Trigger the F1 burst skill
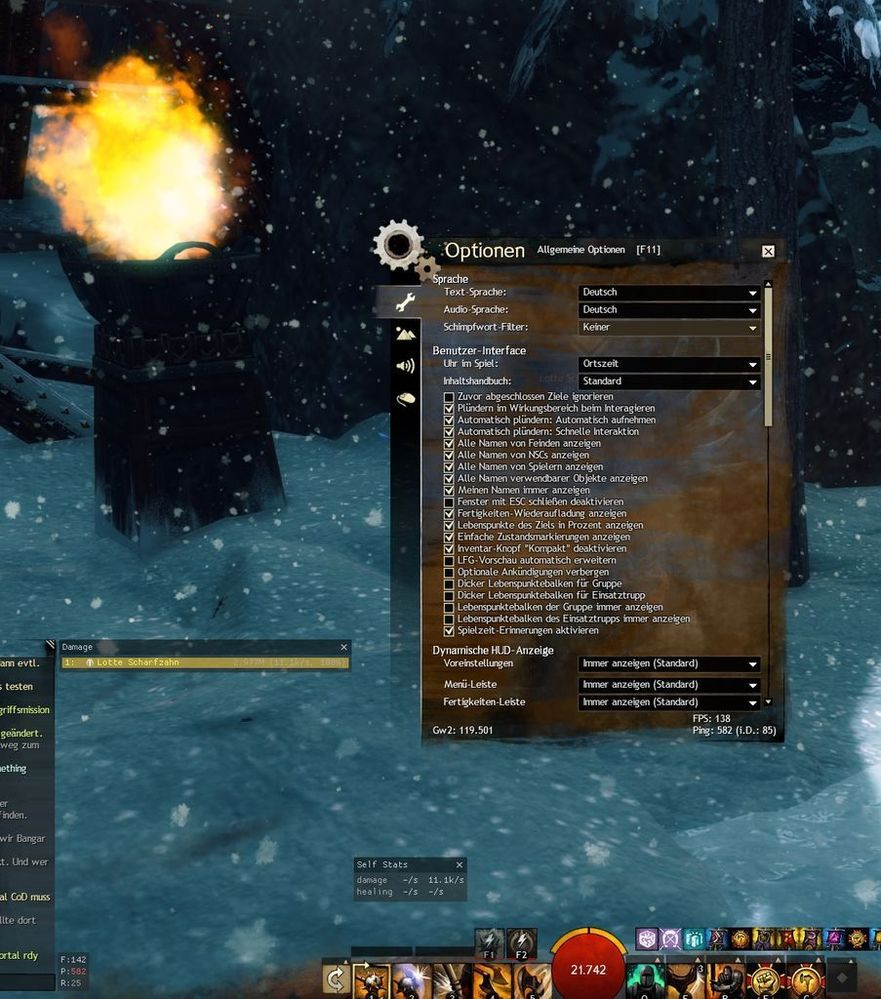 pos(489,944)
